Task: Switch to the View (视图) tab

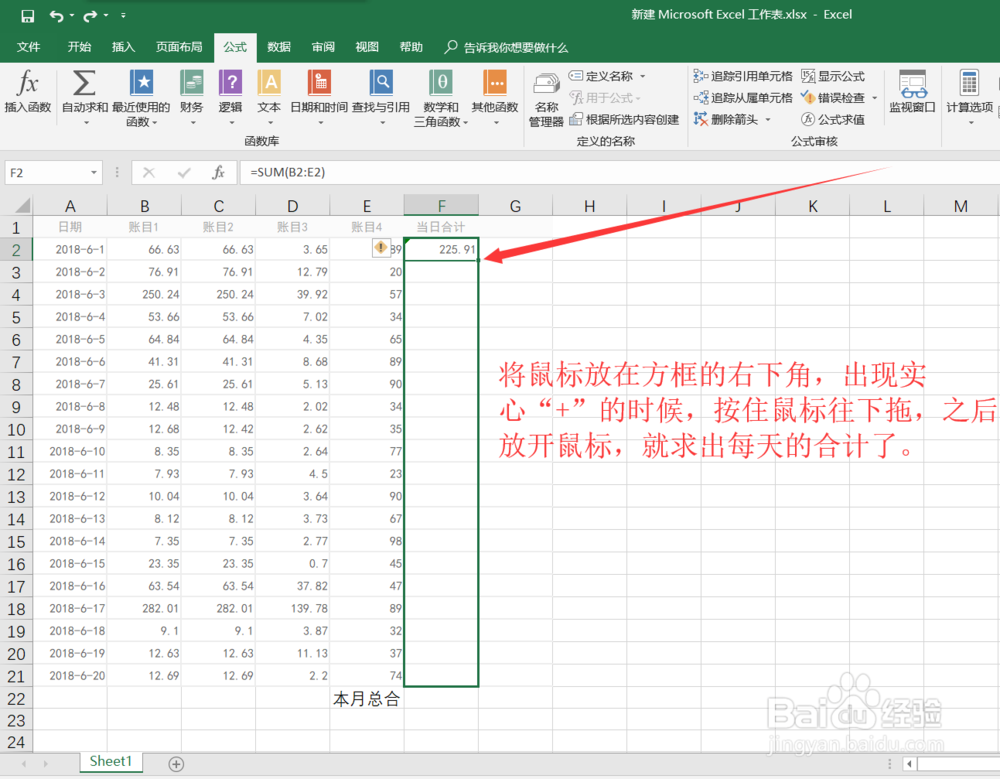Action: point(367,47)
